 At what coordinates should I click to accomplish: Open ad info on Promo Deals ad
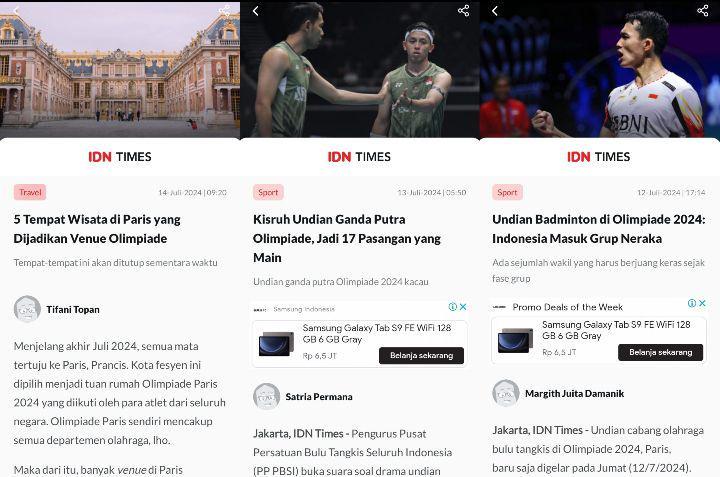point(692,303)
